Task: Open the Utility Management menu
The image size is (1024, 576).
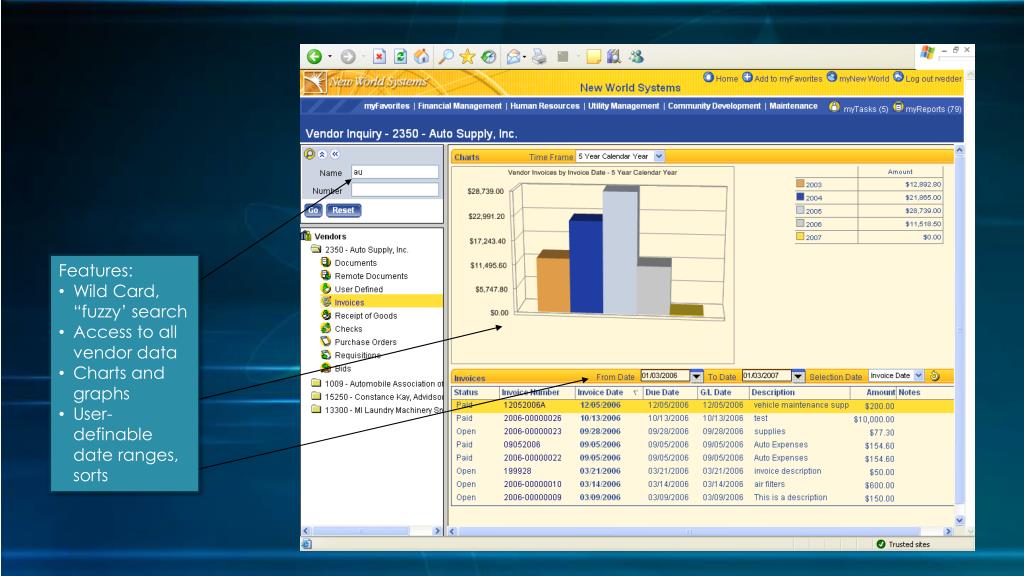Action: (624, 106)
